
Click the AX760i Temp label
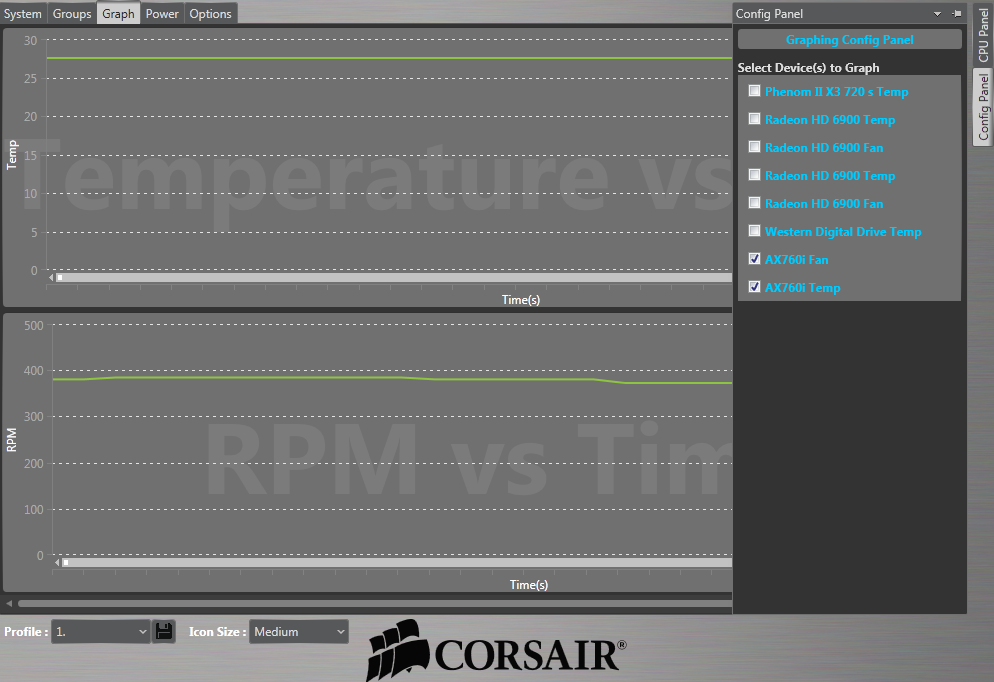(x=803, y=287)
